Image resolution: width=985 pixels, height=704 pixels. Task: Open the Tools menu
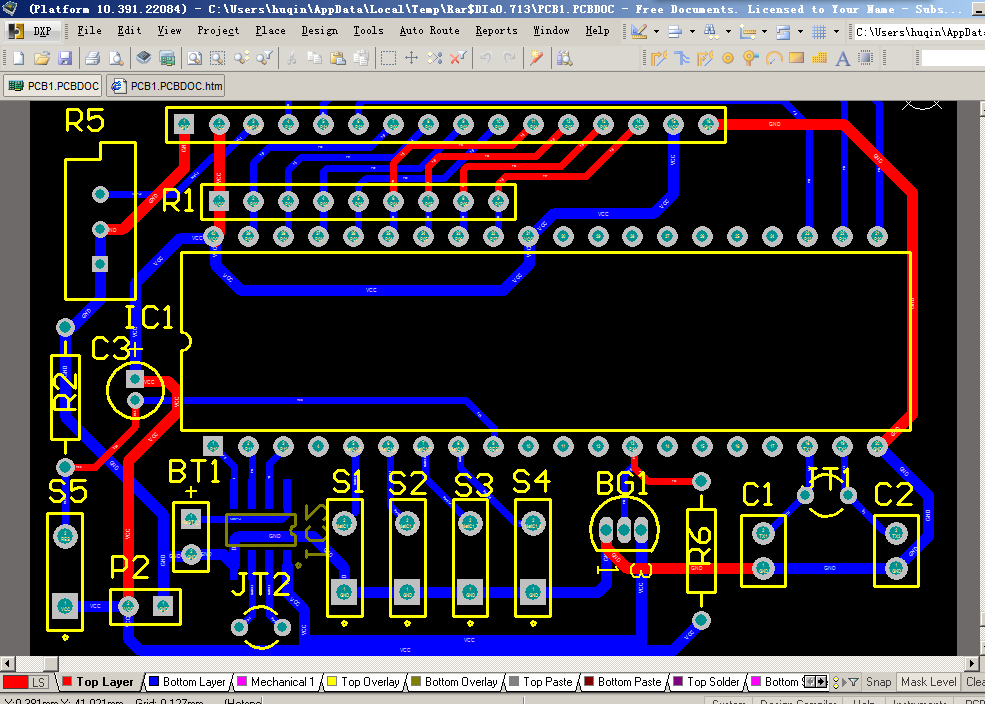[368, 30]
